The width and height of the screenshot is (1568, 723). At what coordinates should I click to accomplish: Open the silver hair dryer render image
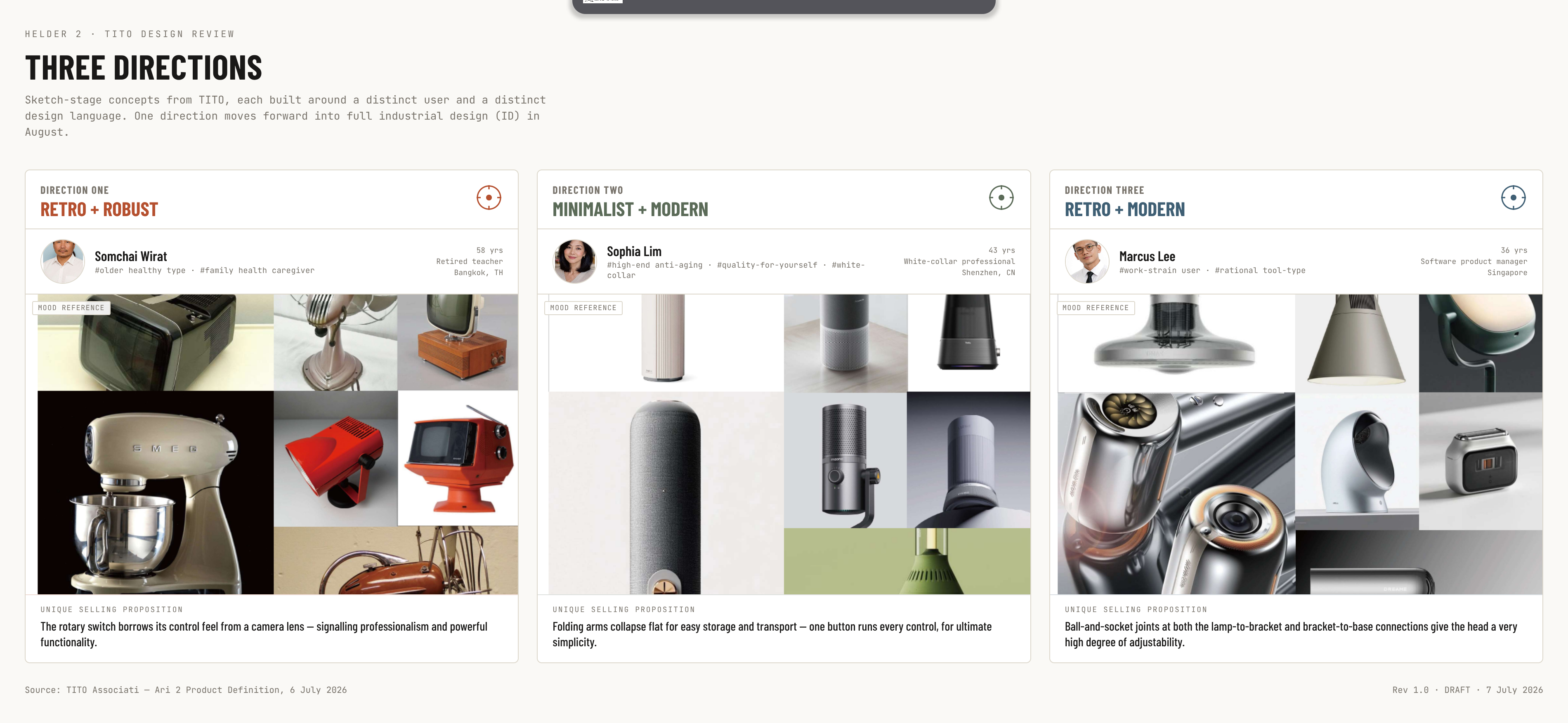point(1176,493)
